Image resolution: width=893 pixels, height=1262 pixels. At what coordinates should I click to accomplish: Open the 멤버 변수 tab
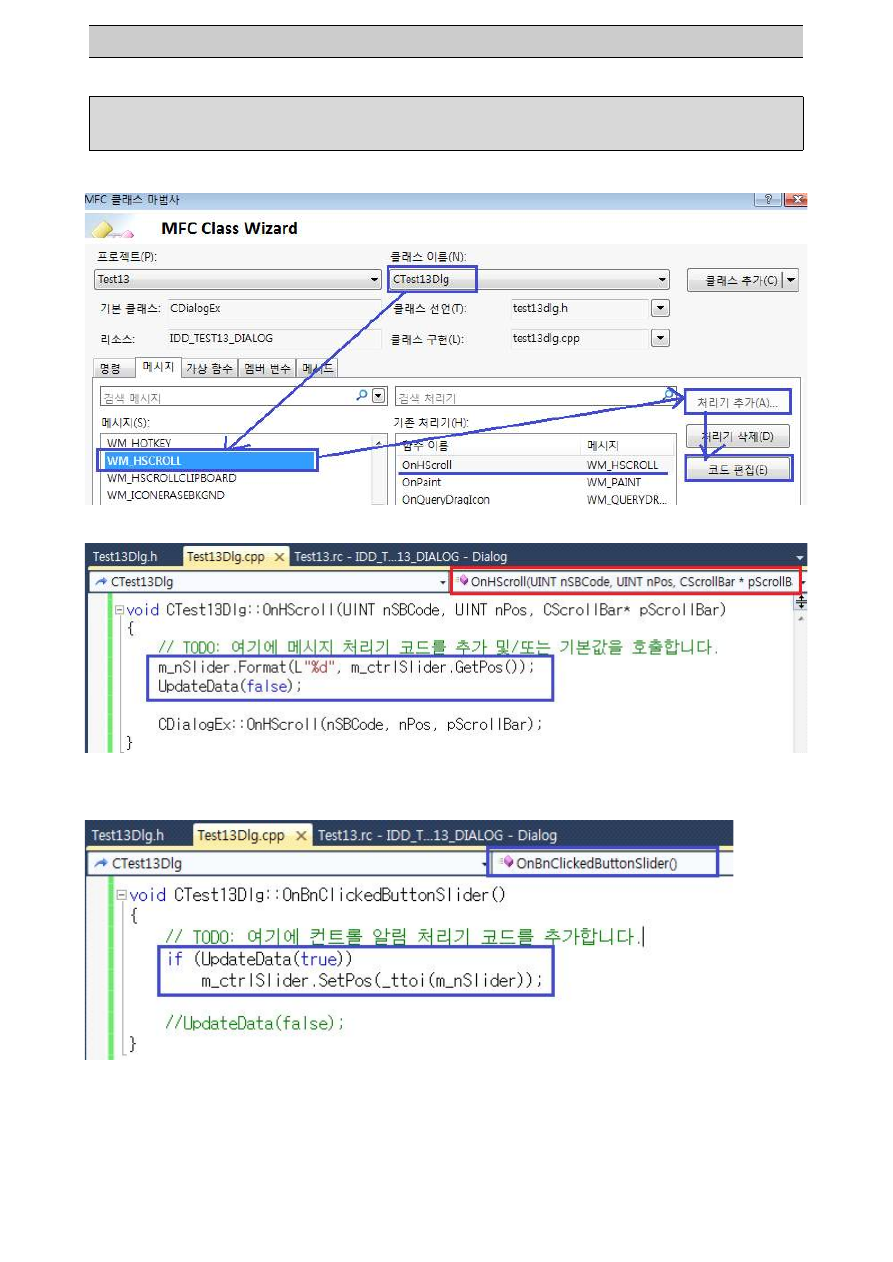pos(268,368)
